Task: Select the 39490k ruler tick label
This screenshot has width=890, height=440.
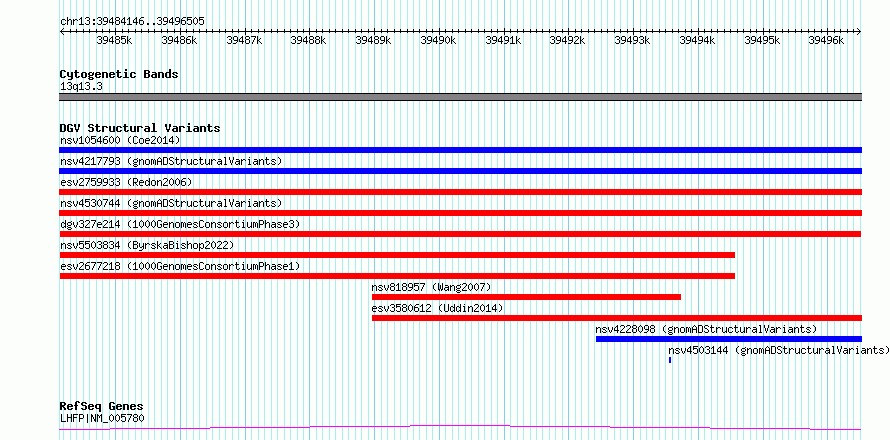Action: 438,40
